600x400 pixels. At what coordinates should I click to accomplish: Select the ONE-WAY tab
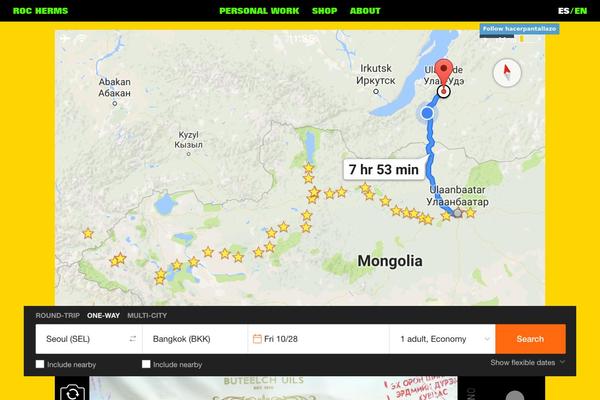click(103, 315)
